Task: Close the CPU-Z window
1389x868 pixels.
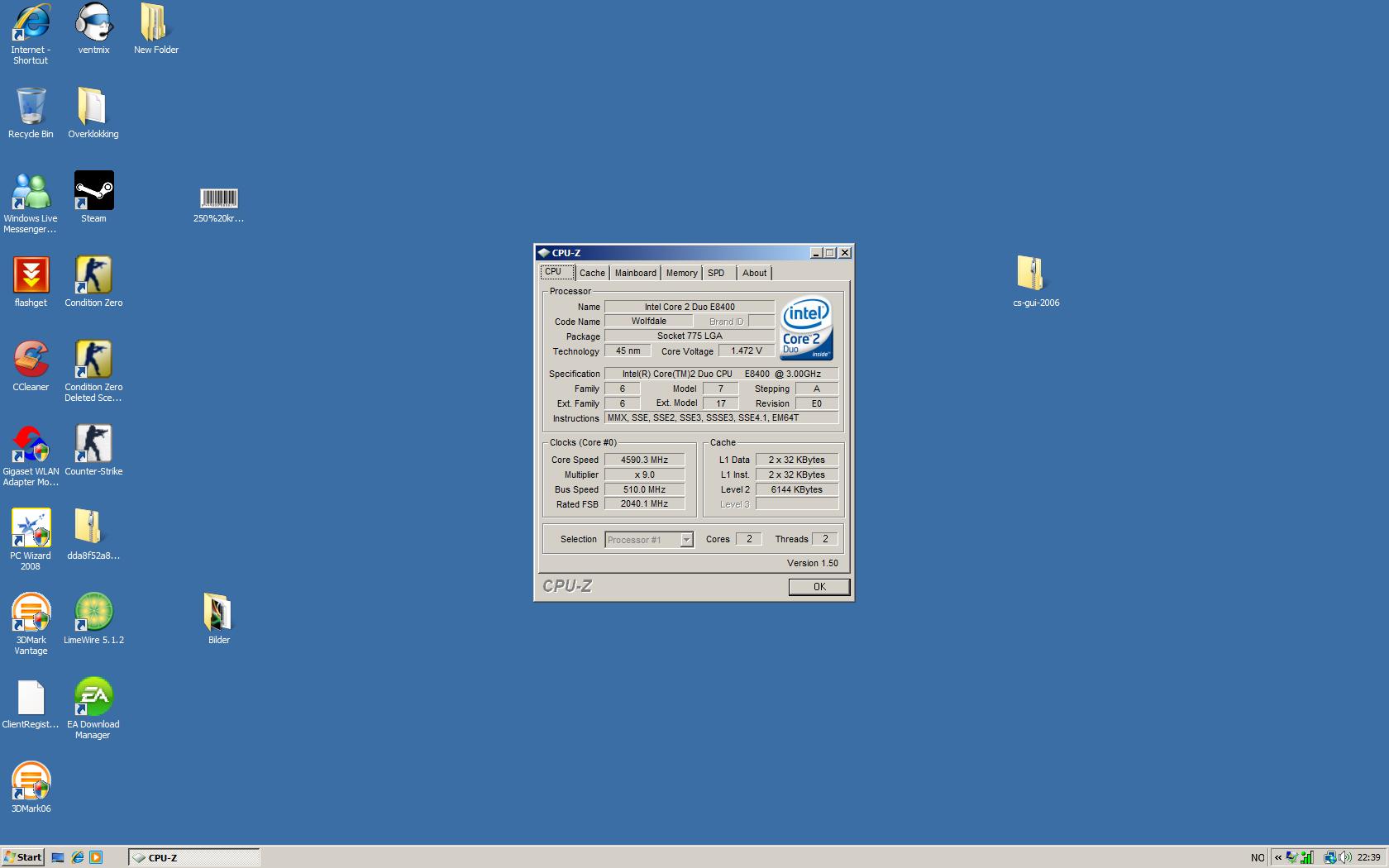Action: (845, 253)
